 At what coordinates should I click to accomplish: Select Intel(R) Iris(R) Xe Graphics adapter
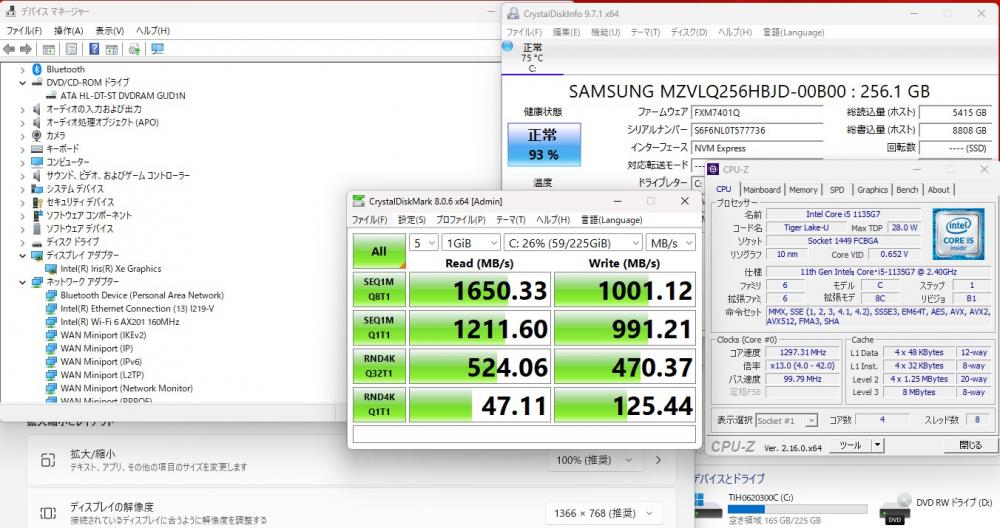pyautogui.click(x=110, y=268)
